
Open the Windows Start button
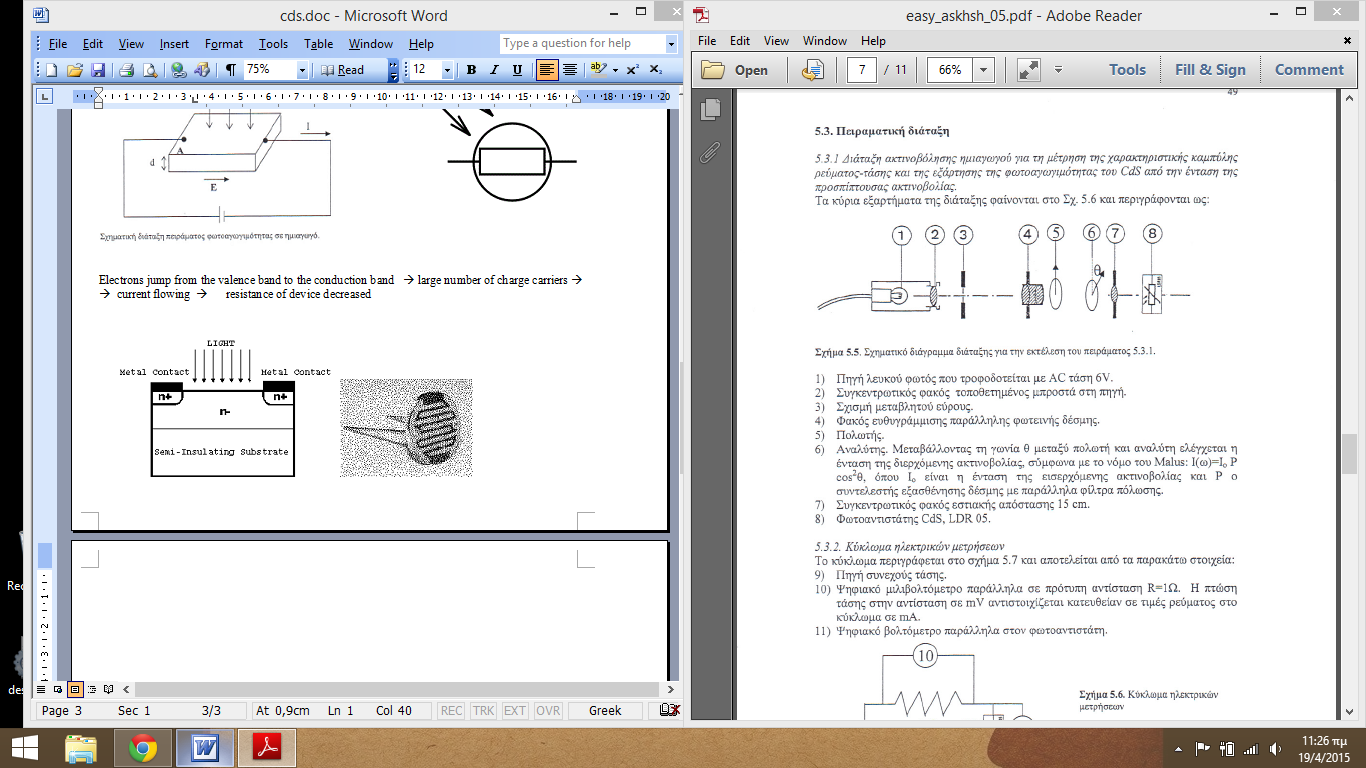24,747
